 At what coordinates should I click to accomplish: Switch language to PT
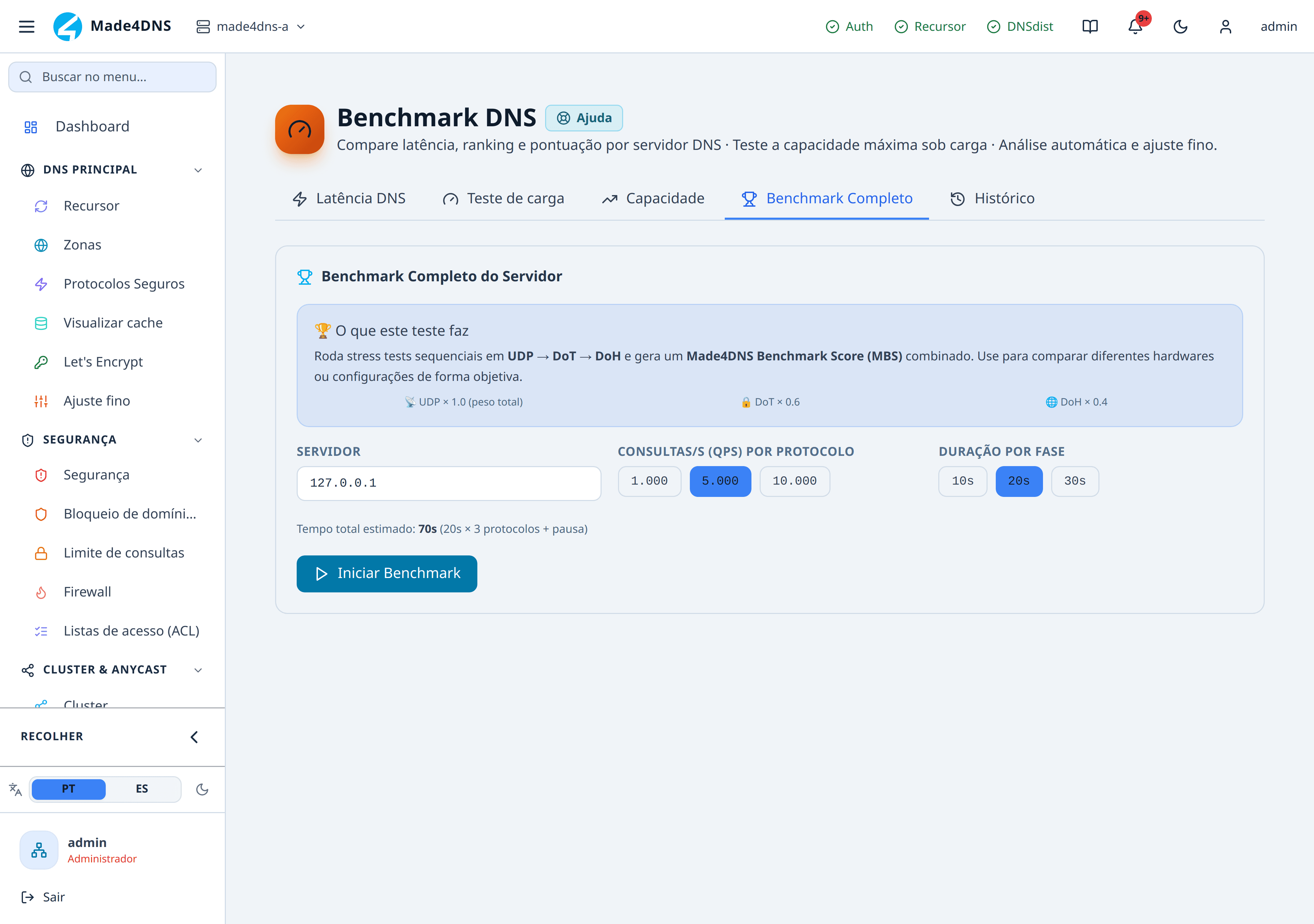(69, 789)
